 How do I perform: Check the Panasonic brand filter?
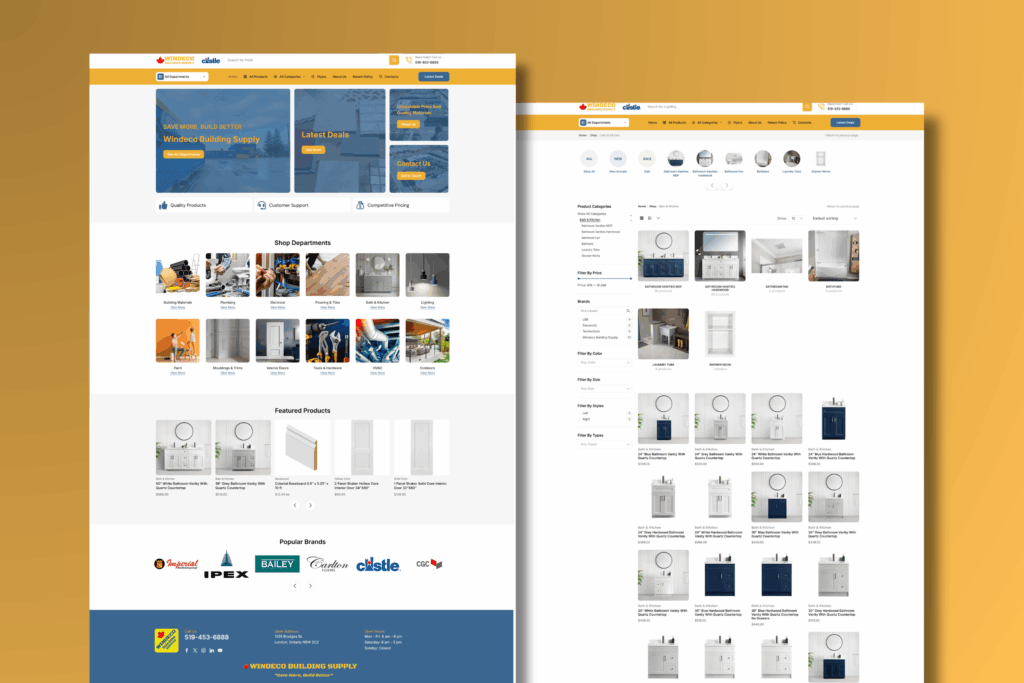580,325
